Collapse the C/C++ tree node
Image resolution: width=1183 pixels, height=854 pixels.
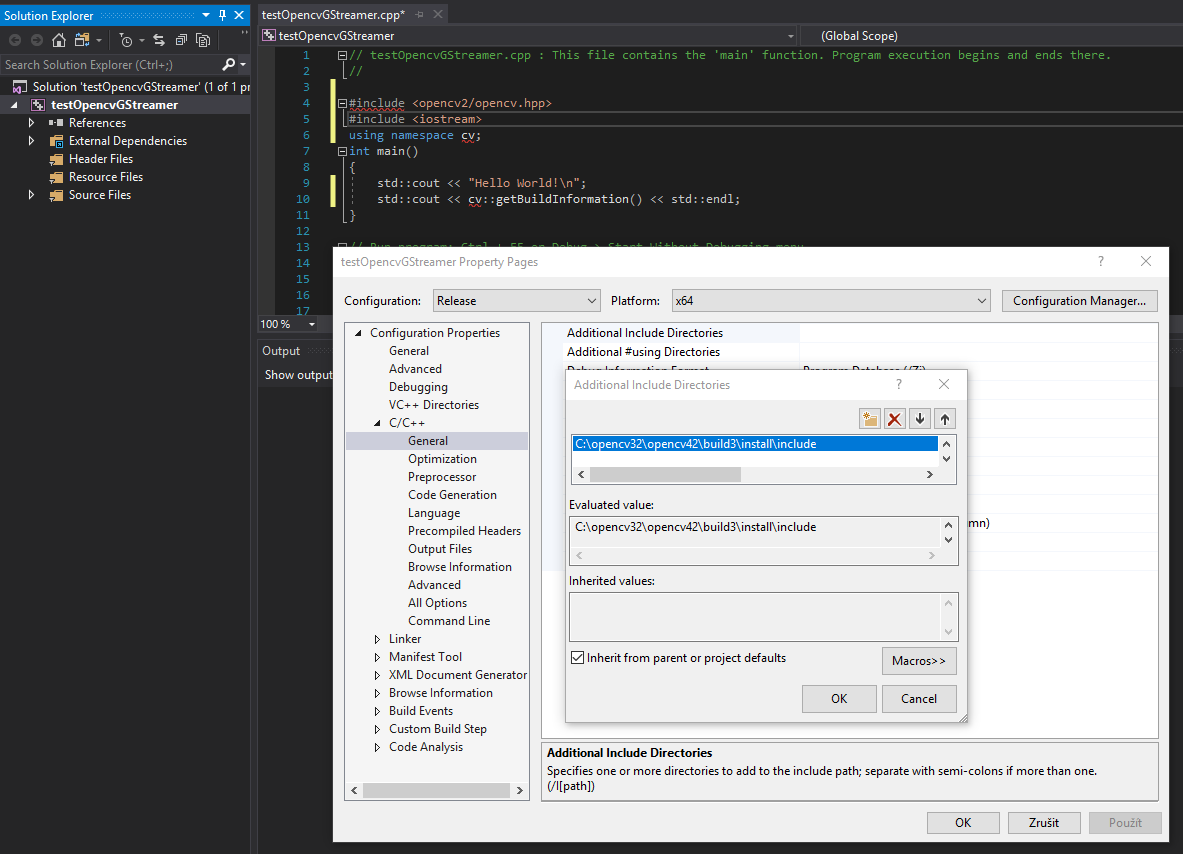pyautogui.click(x=377, y=423)
